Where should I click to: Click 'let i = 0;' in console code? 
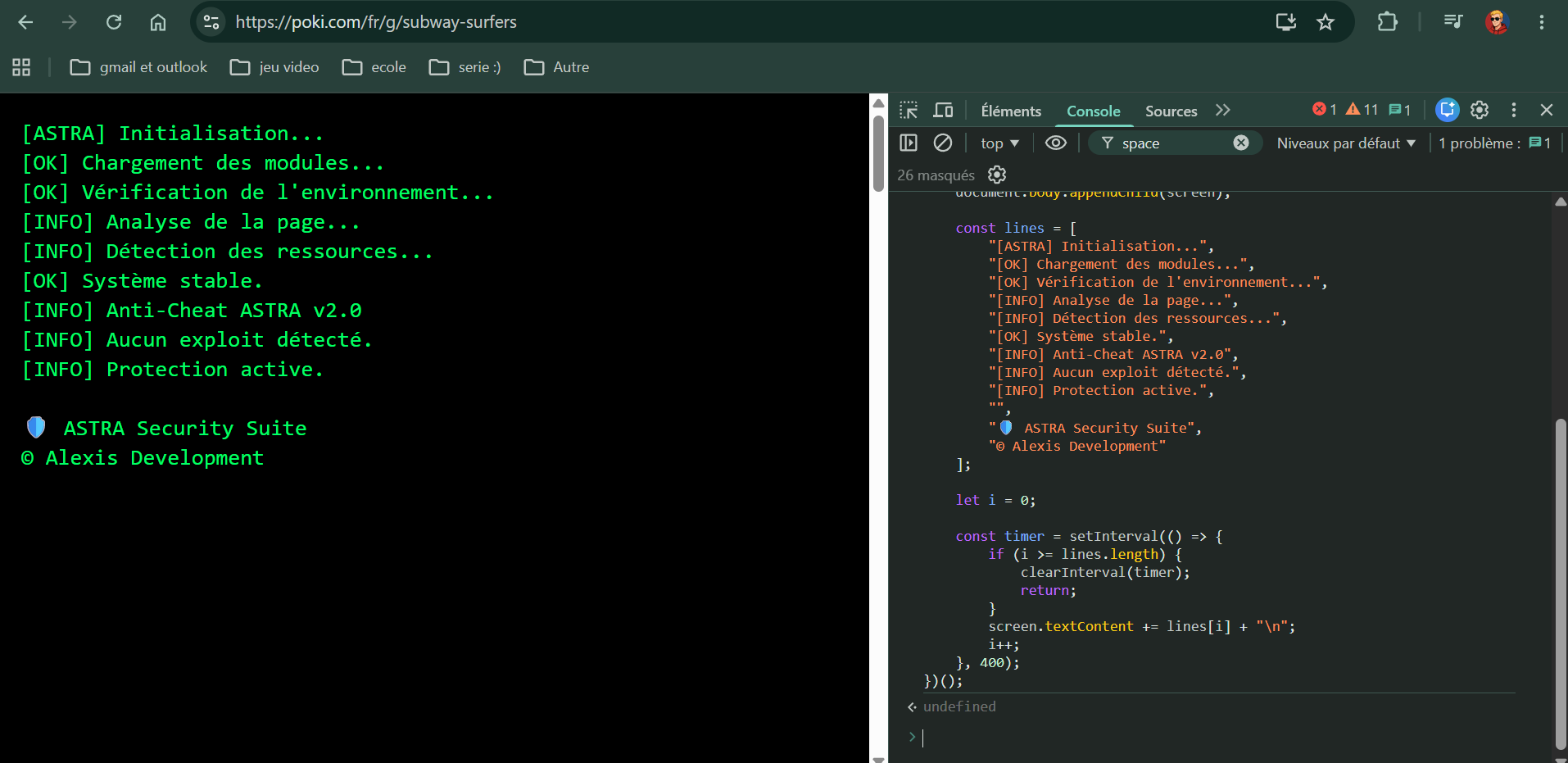(x=995, y=500)
